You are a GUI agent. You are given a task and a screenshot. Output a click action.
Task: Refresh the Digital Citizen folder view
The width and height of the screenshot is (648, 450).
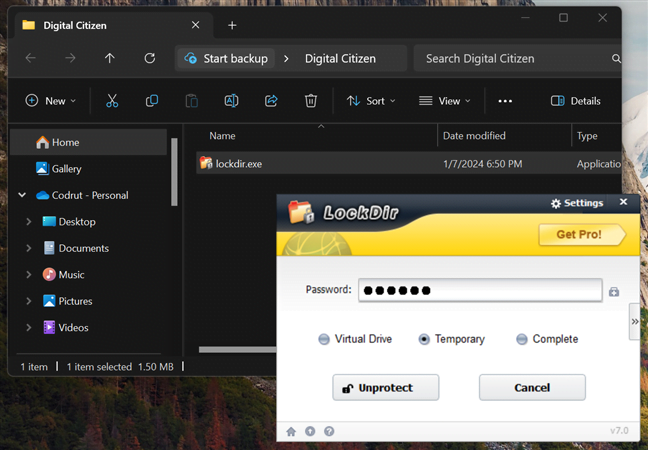tap(150, 58)
